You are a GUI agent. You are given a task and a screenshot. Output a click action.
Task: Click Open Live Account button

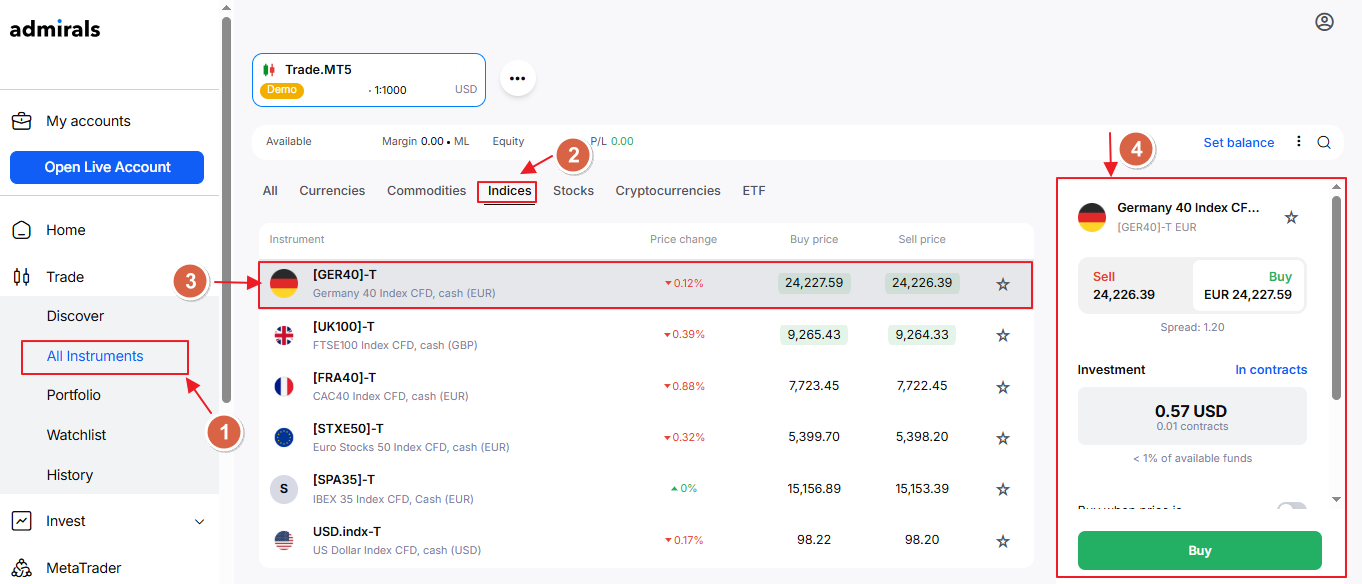pyautogui.click(x=107, y=167)
